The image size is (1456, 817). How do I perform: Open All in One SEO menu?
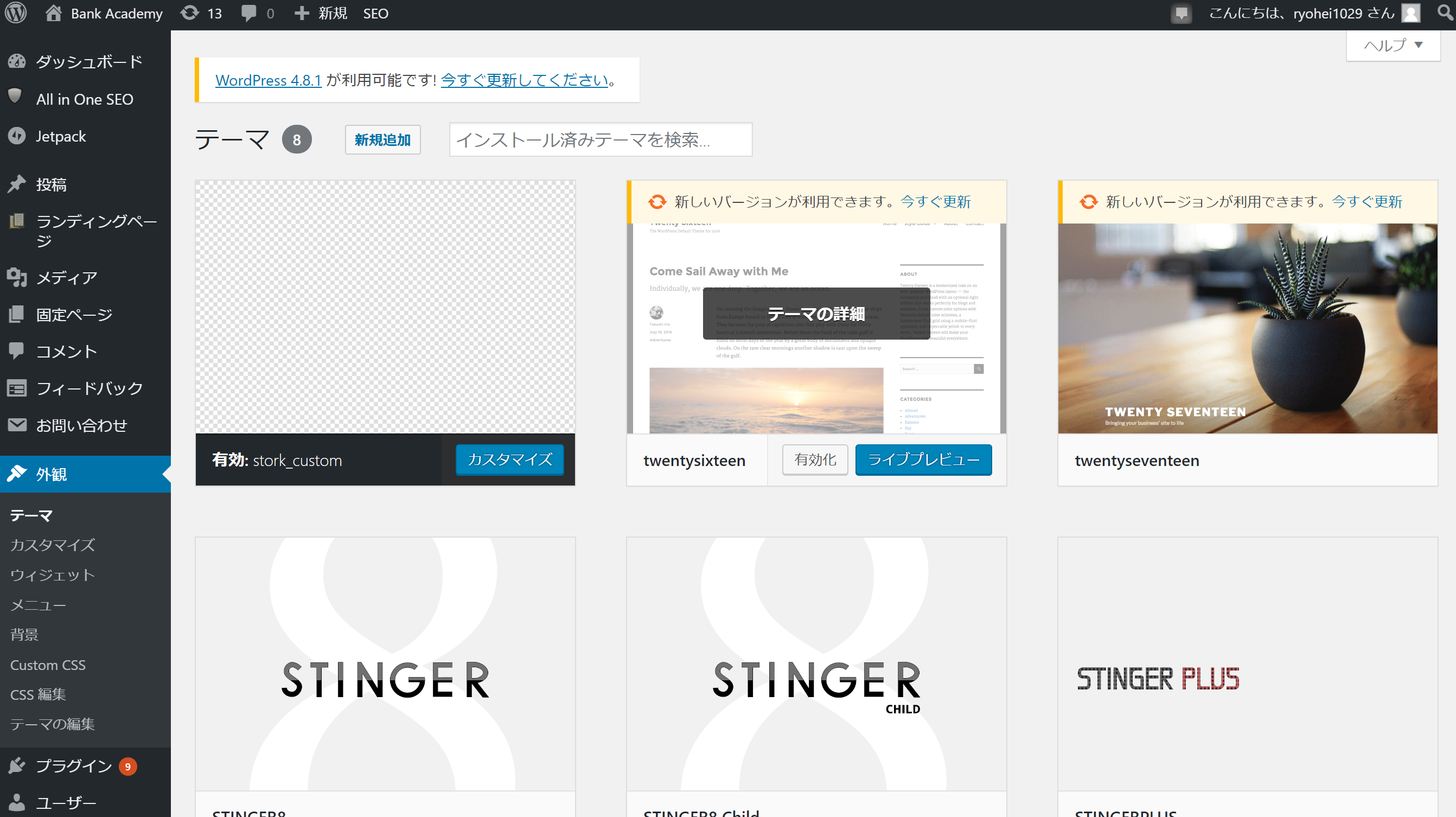(x=85, y=99)
